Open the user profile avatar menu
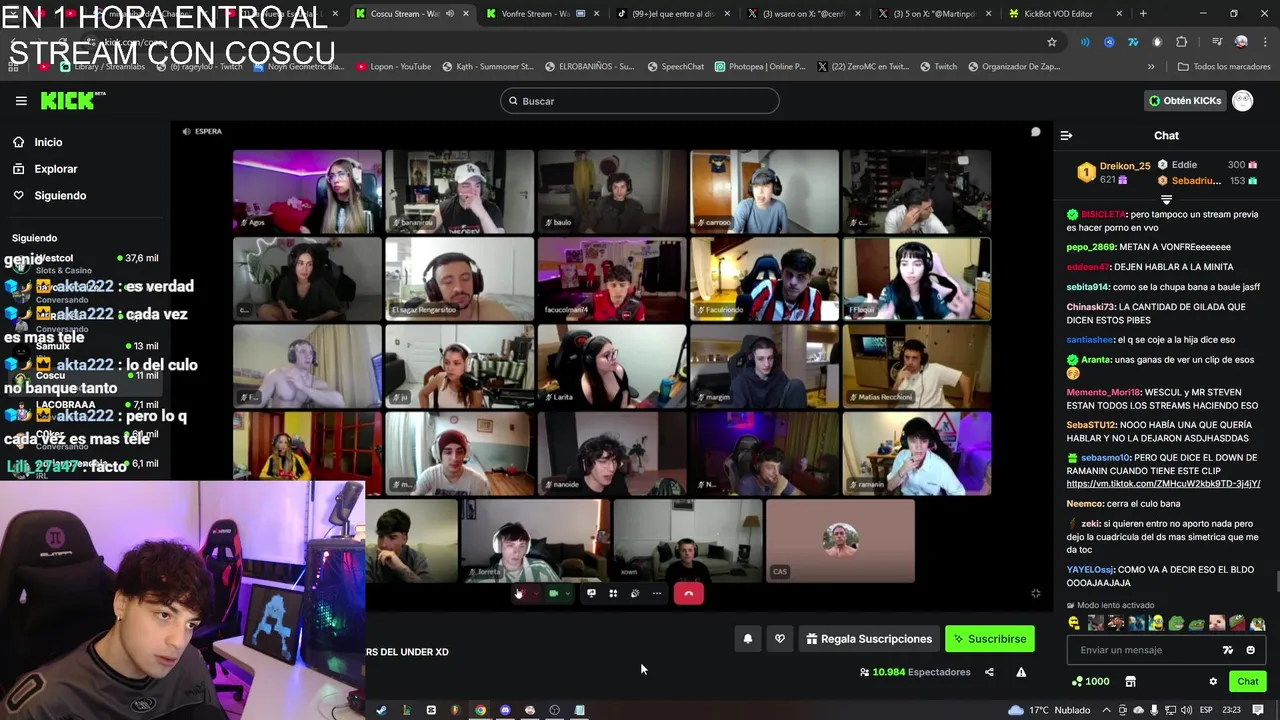 pos(1243,101)
